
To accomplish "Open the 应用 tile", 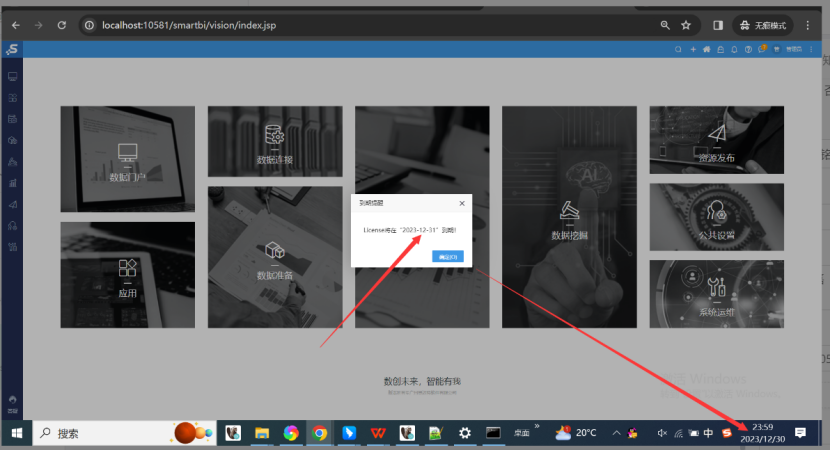I will point(128,275).
